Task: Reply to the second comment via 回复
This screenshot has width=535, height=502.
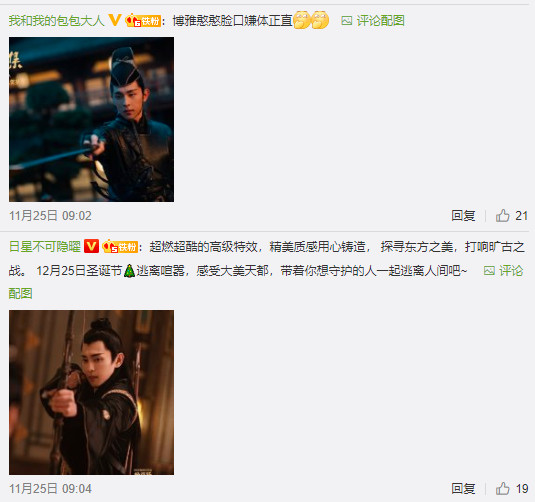Action: pos(463,488)
